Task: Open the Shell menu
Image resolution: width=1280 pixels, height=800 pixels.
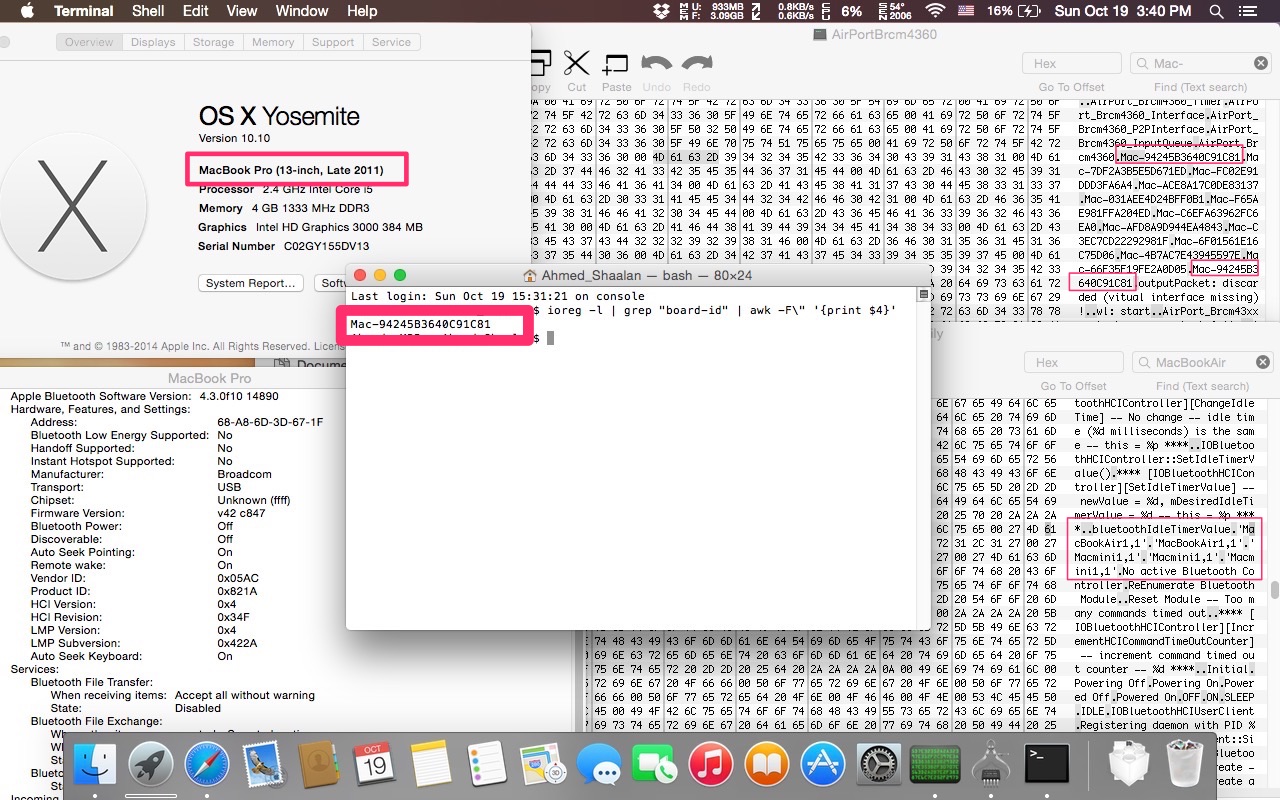Action: click(149, 11)
